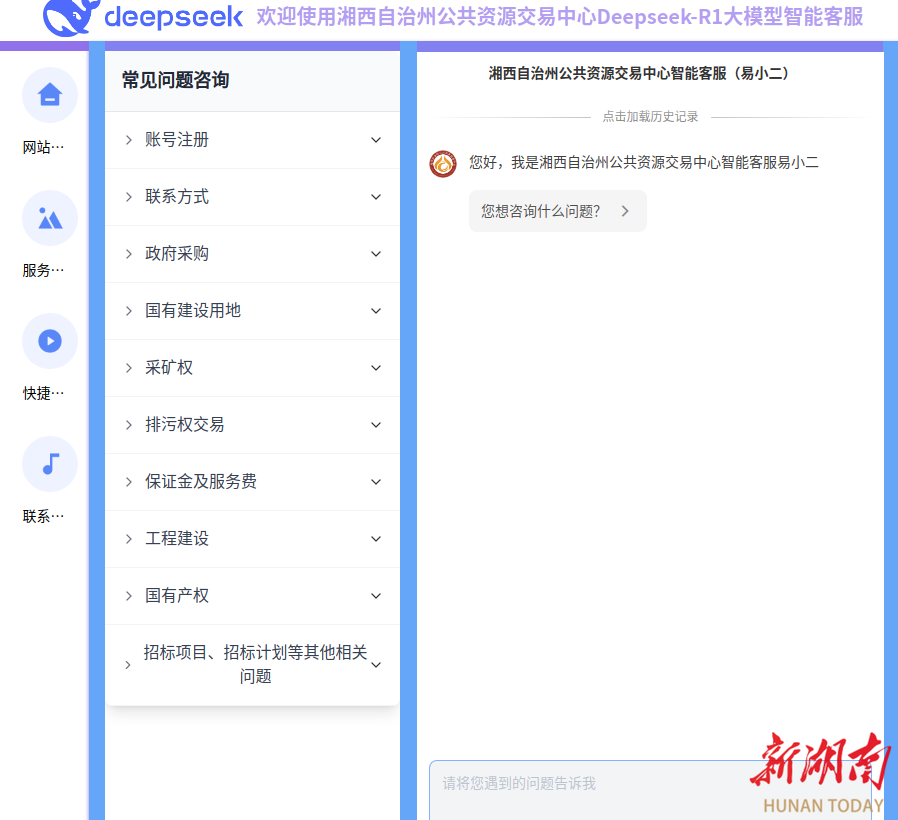The height and width of the screenshot is (820, 898).
Task: Focus the 请将您遇到的问题告诉我 input box
Action: [x=651, y=790]
